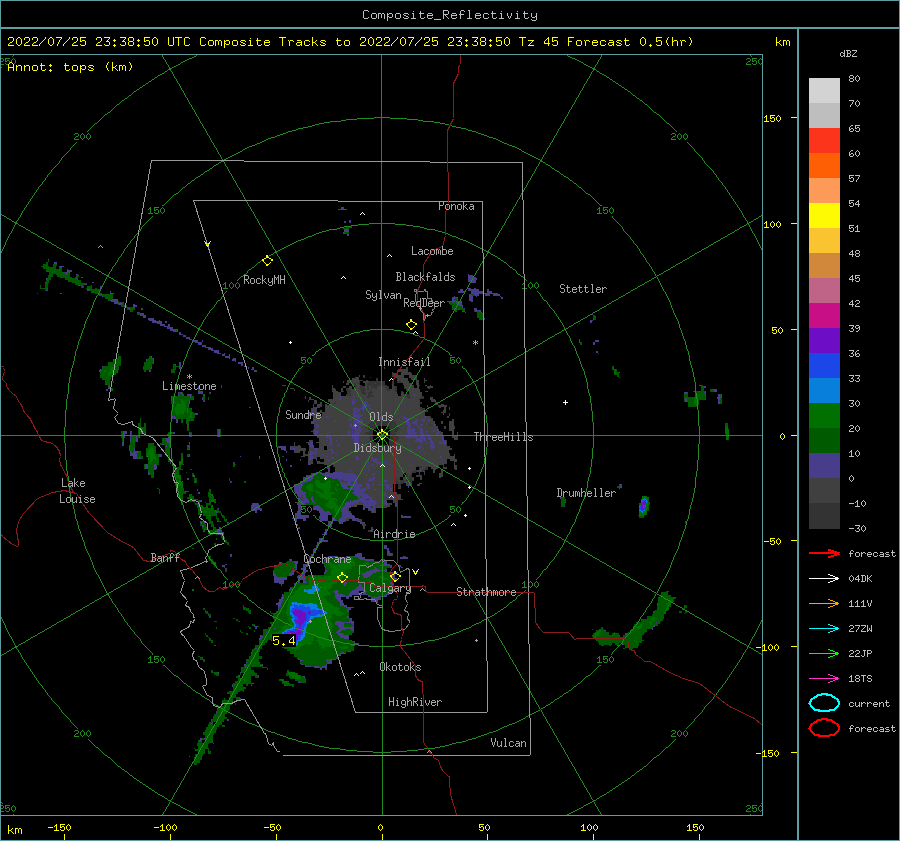
Task: Click the 30 dBZ light blue color swatch
Action: (x=824, y=390)
